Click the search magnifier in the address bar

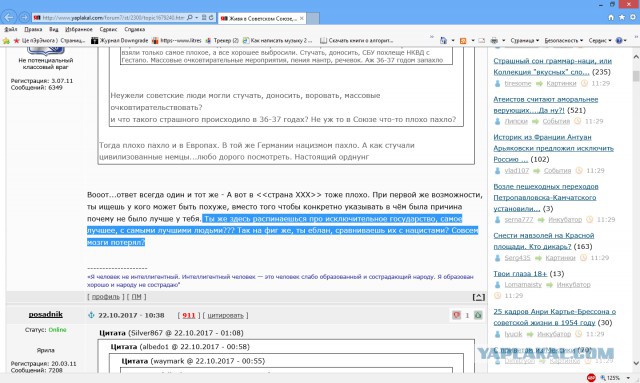click(x=190, y=18)
